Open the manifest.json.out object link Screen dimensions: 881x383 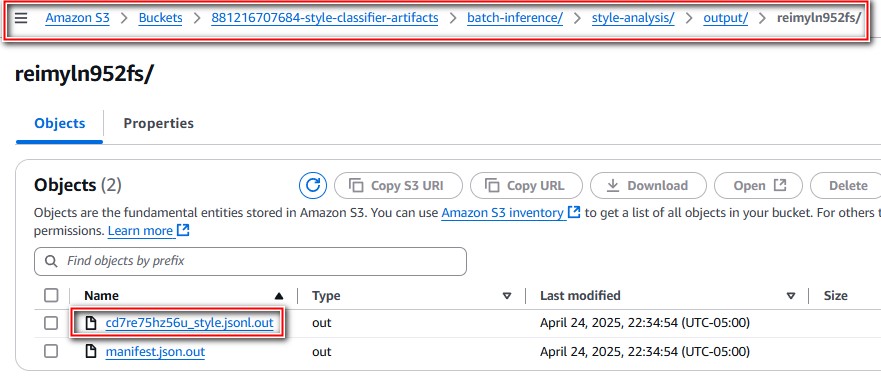155,352
